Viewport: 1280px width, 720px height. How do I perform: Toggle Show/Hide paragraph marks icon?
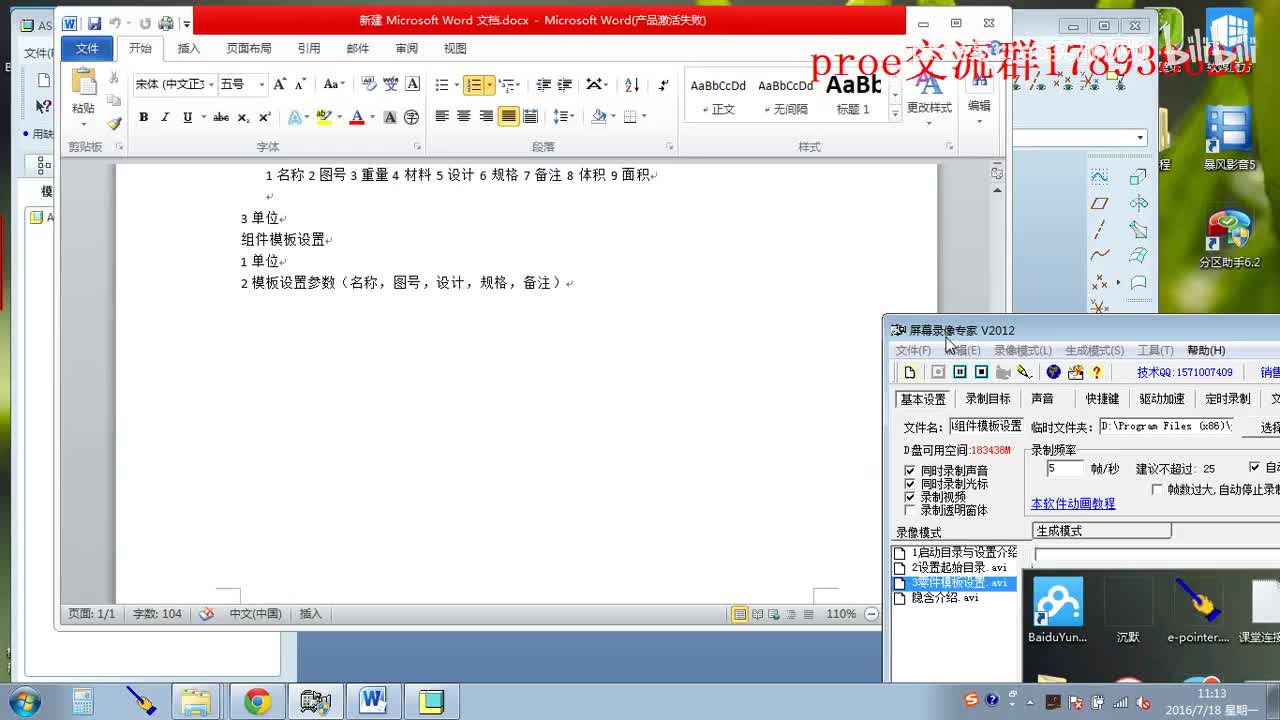(664, 85)
